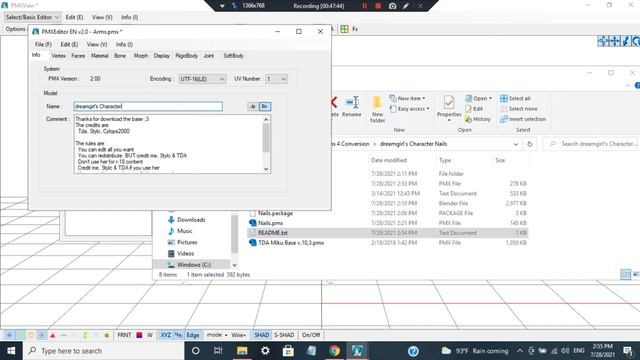Click Select none in Explorer ribbon

tap(519, 109)
